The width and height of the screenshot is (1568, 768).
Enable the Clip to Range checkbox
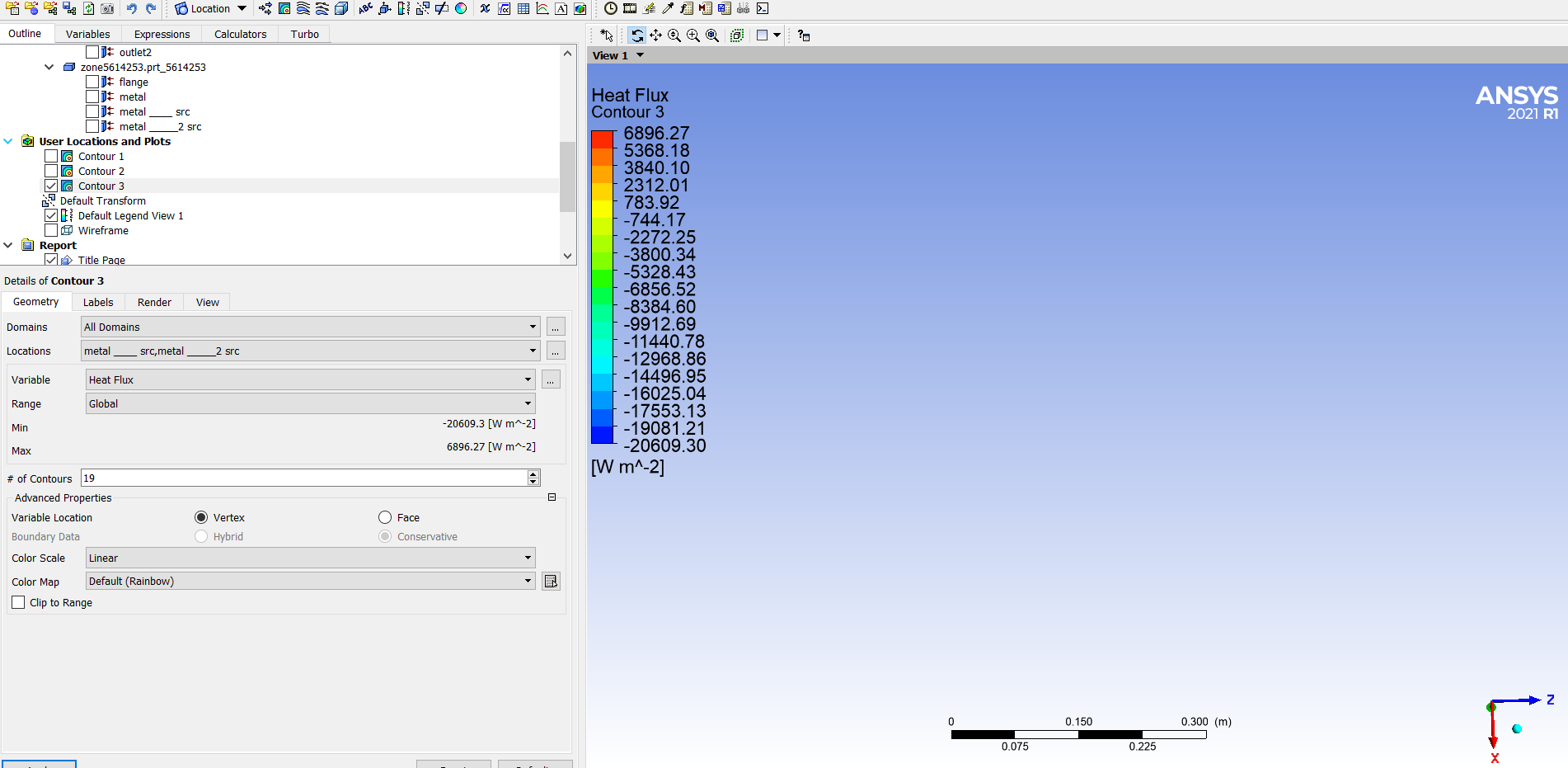(18, 603)
